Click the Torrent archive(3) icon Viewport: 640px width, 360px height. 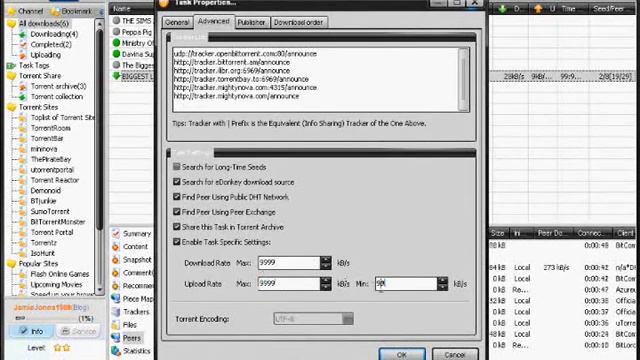[23, 87]
